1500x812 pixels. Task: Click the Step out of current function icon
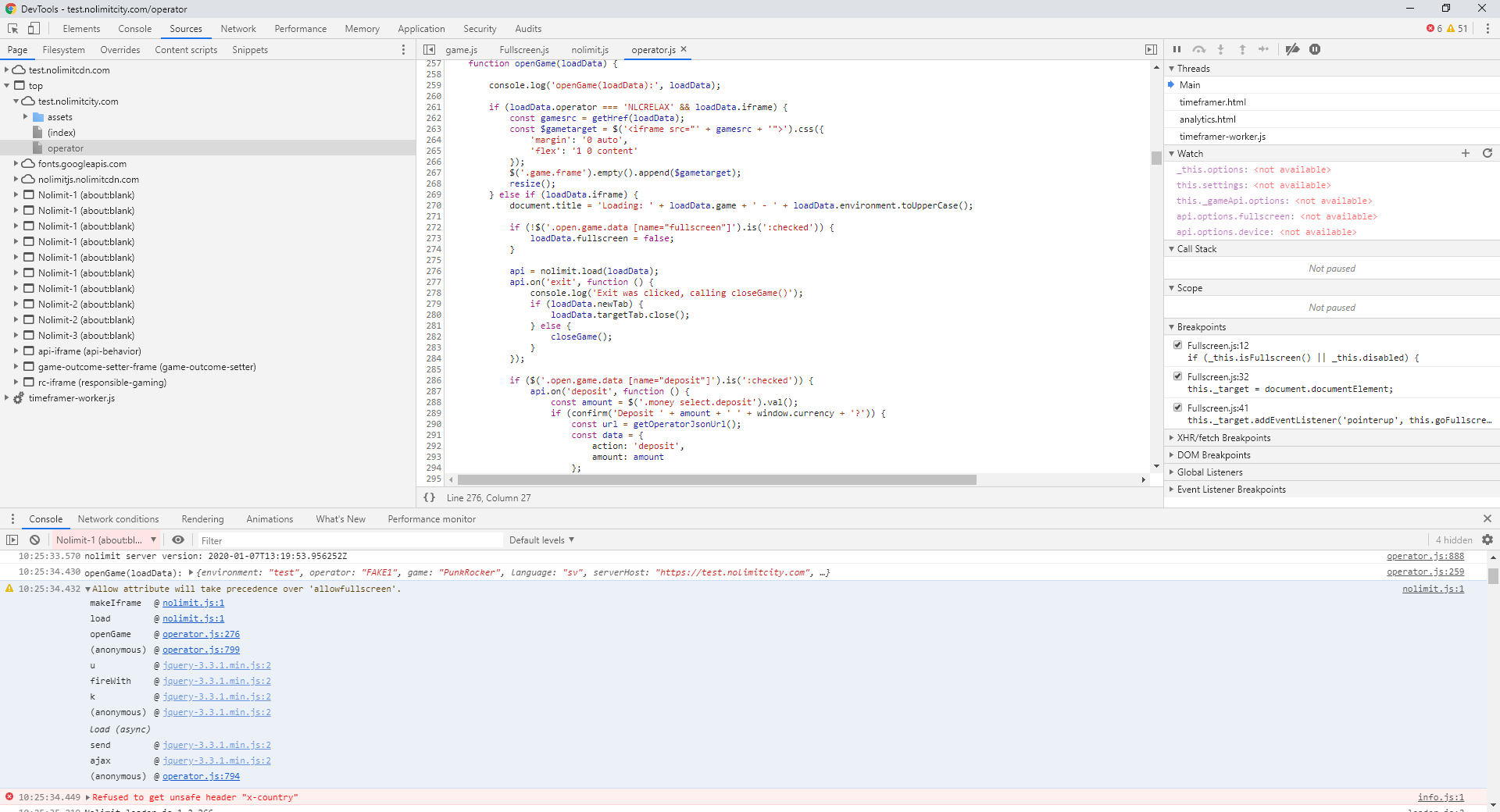(1242, 49)
